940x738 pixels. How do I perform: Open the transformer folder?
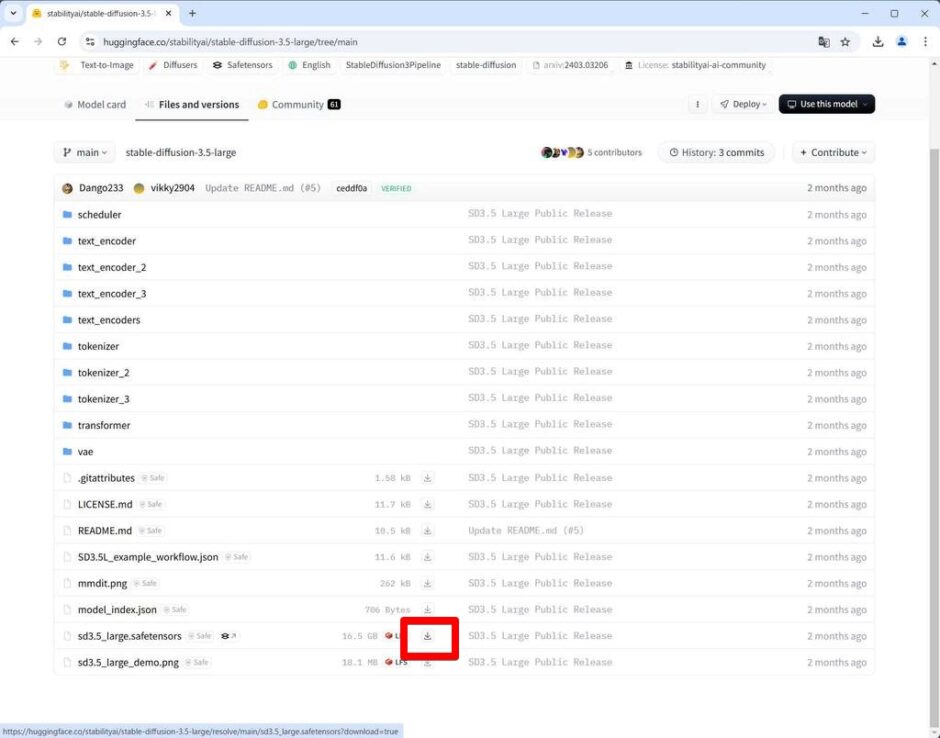[x=104, y=425]
